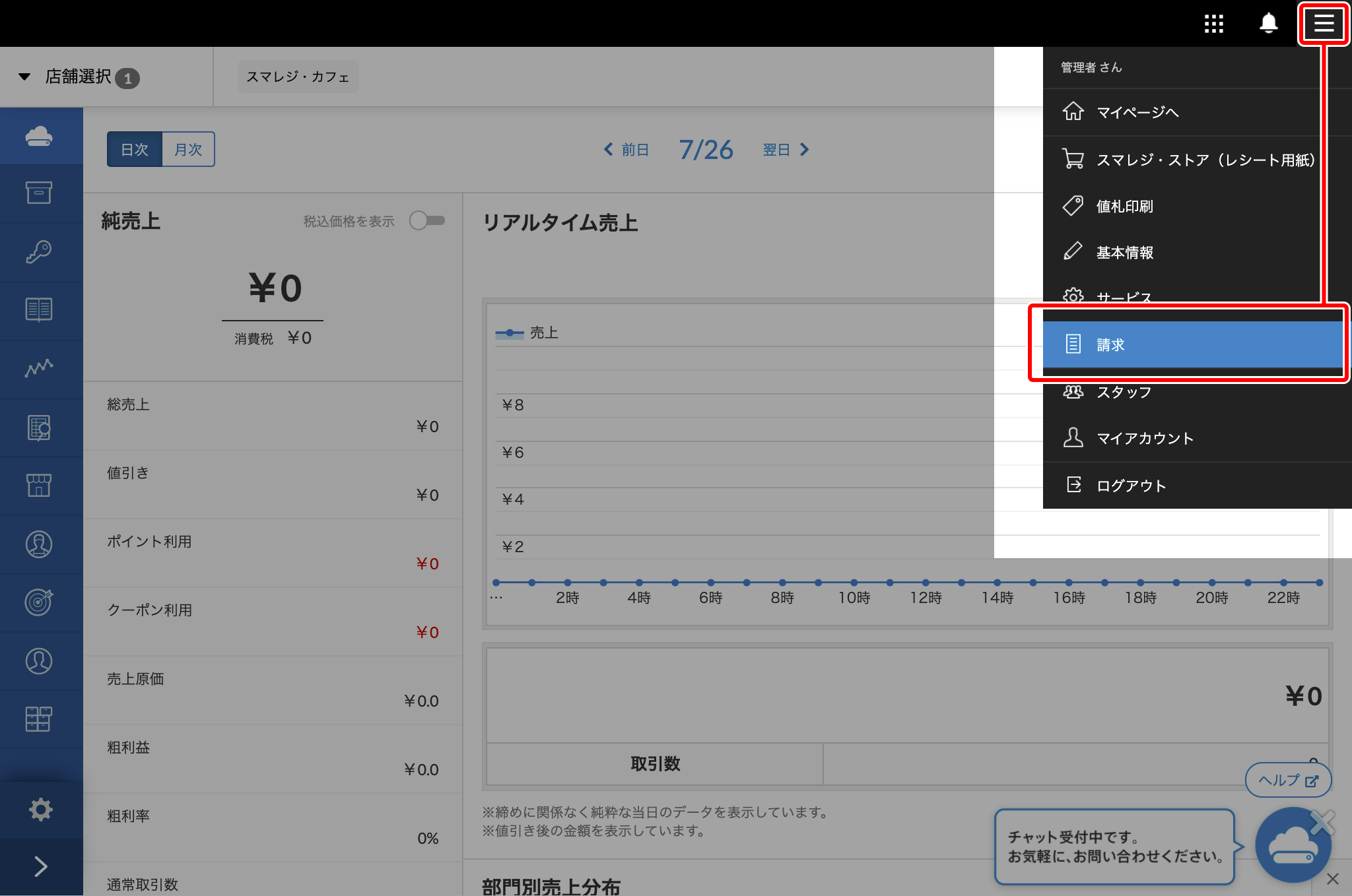Click the 管理者 さん user label
This screenshot has height=896, width=1352.
click(x=1091, y=67)
